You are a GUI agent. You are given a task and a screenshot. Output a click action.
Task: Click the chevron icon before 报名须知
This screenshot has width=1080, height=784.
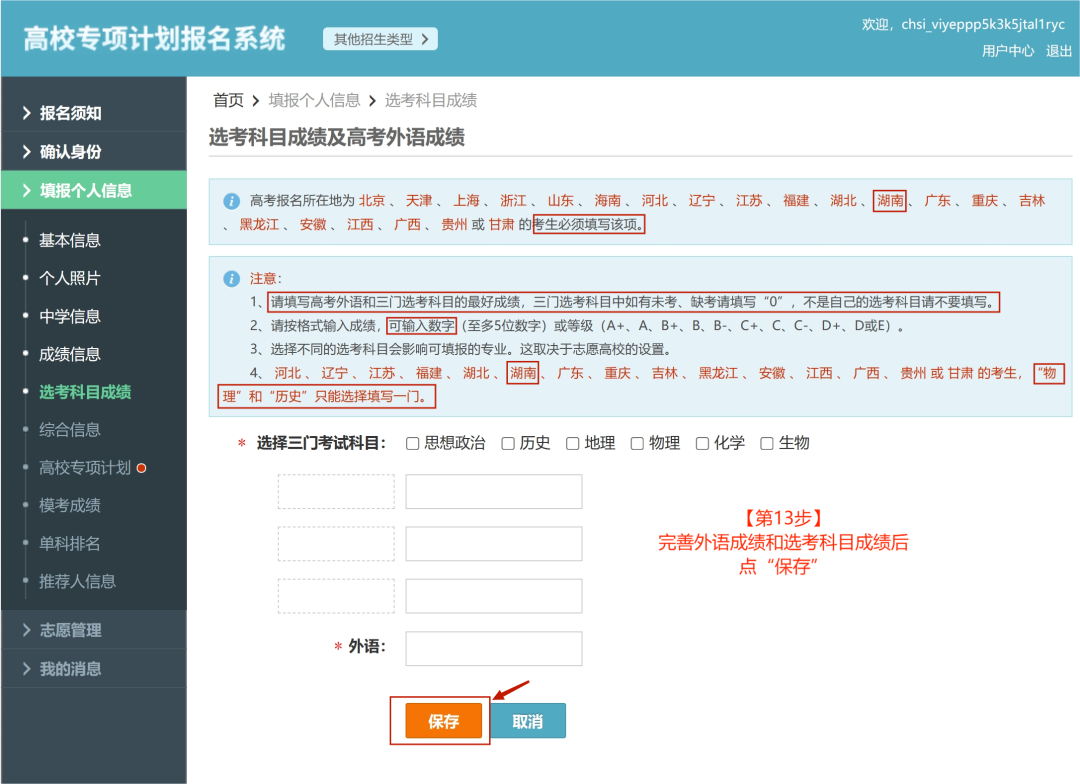28,113
